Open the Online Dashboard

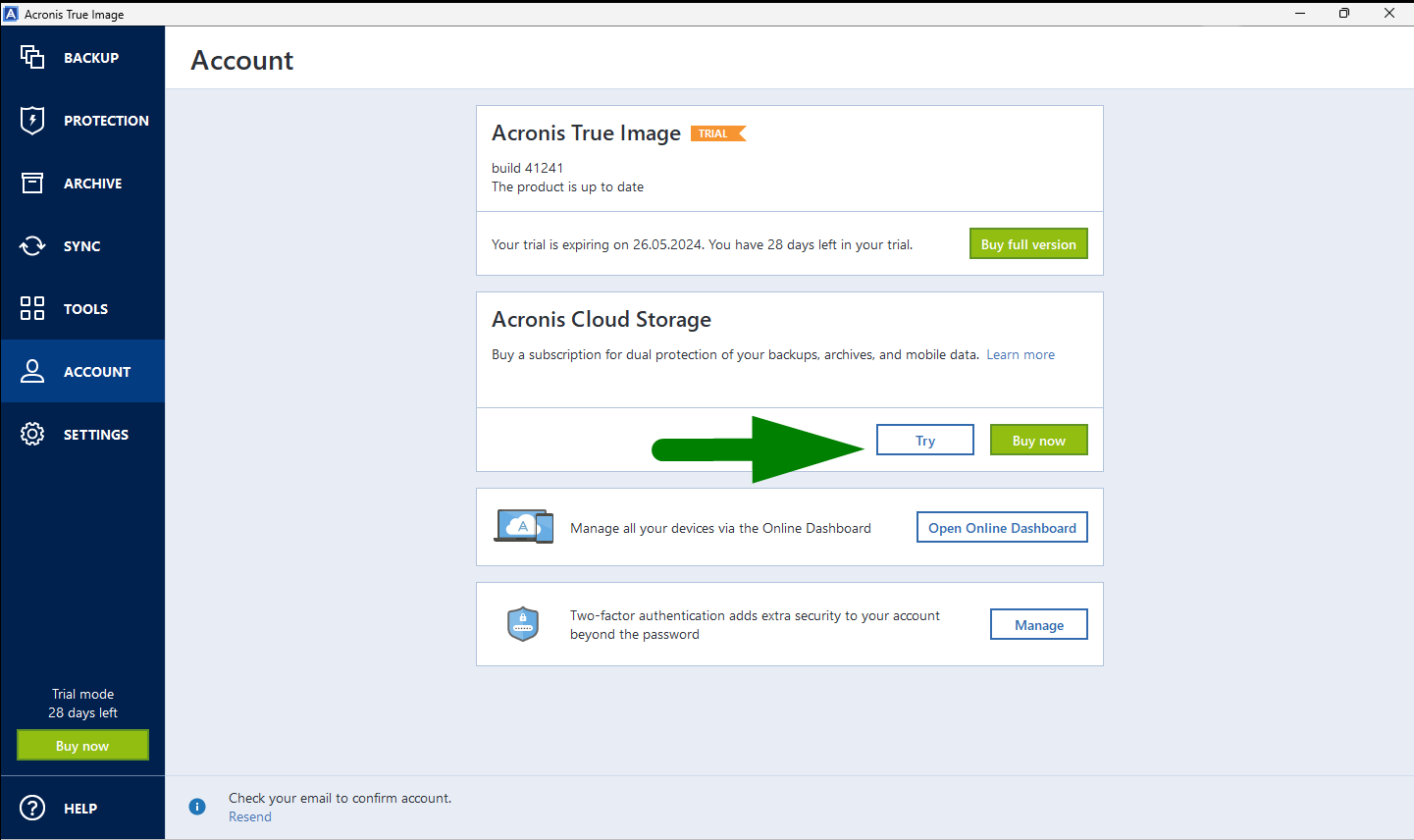point(1001,527)
